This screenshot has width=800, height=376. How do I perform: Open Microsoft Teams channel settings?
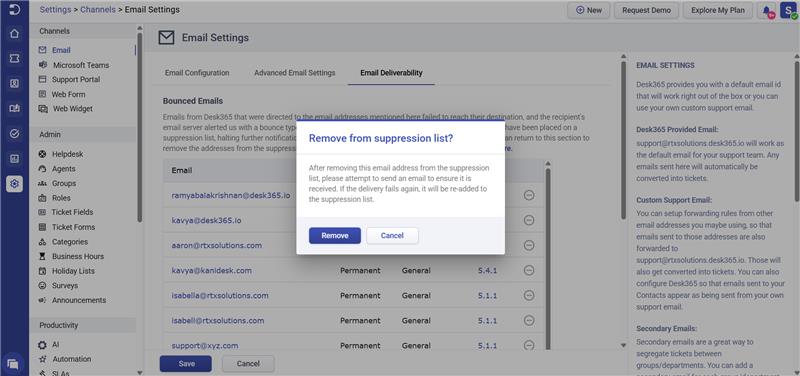coord(81,65)
